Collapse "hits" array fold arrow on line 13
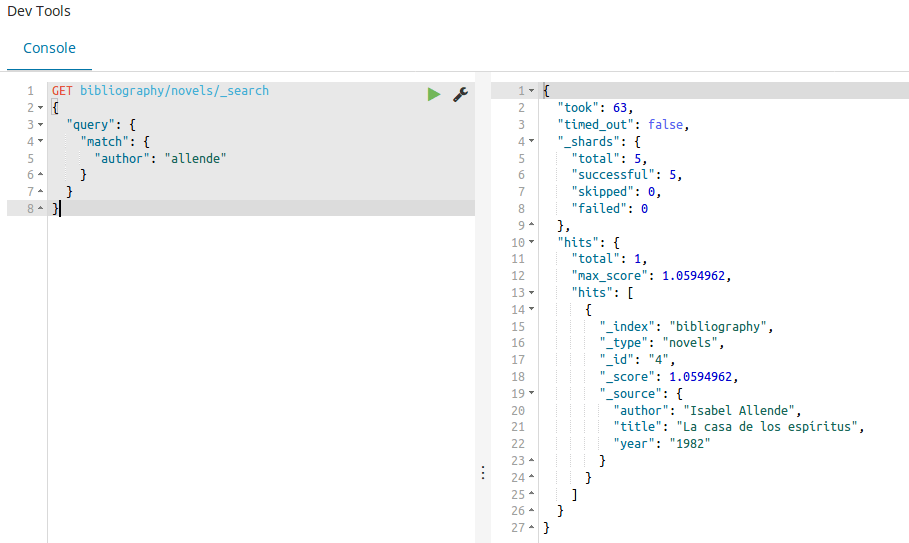This screenshot has height=543, width=909. (531, 293)
